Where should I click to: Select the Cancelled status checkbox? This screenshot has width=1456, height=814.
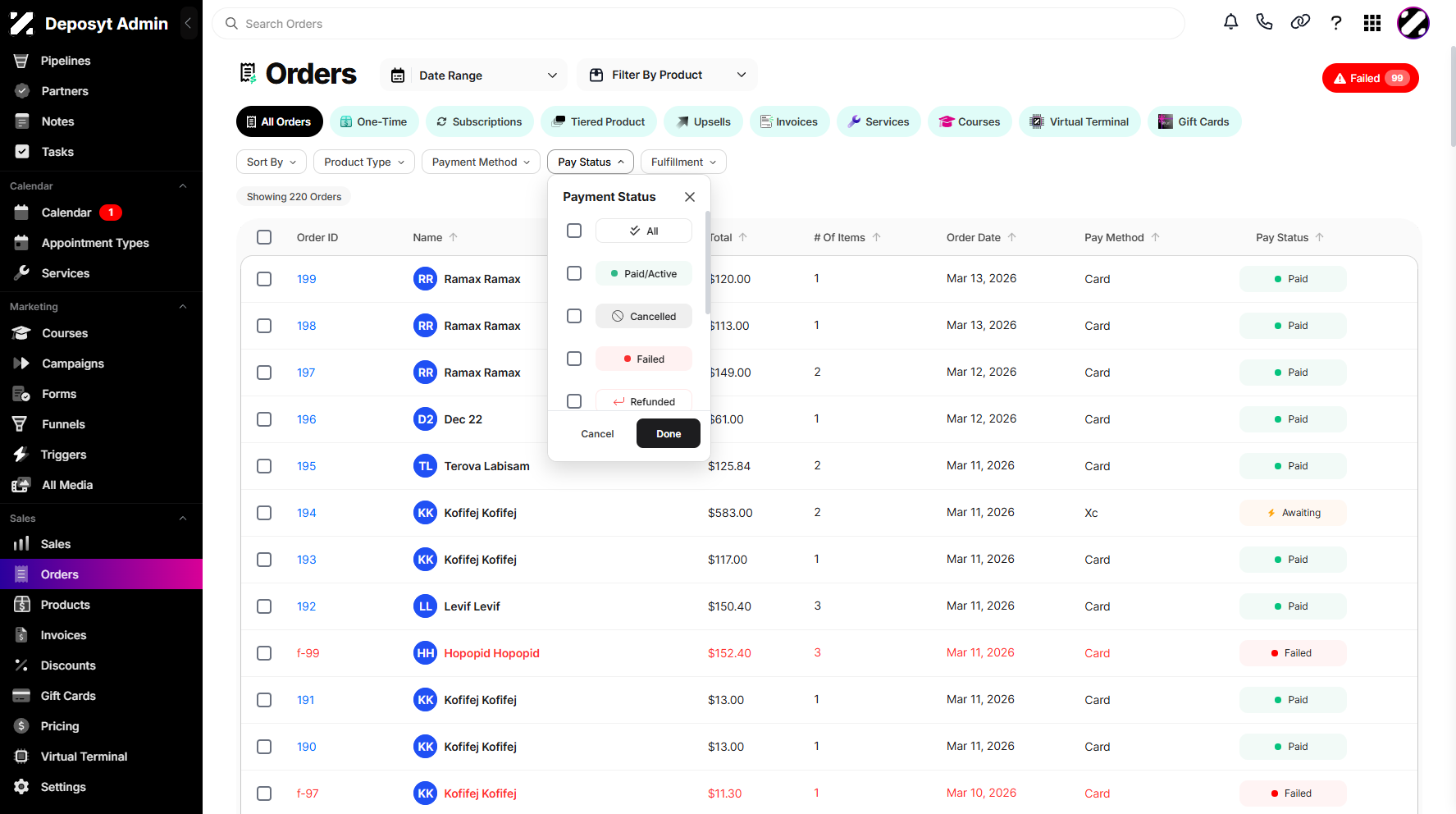[x=574, y=316]
